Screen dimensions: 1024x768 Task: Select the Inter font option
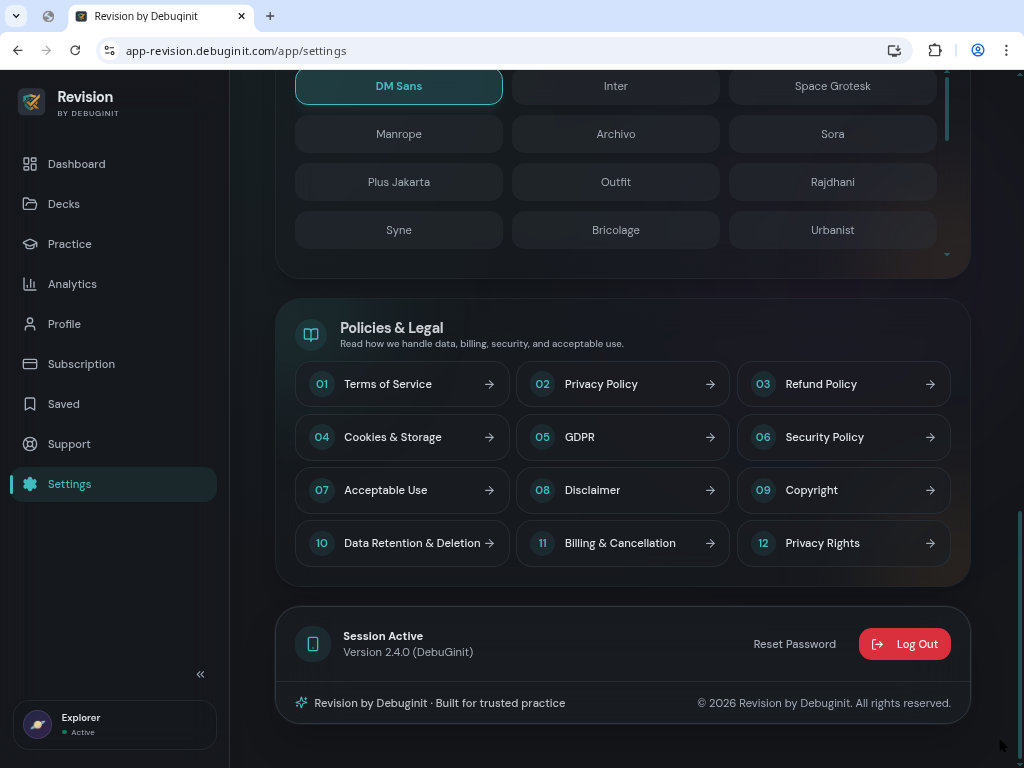coord(615,86)
